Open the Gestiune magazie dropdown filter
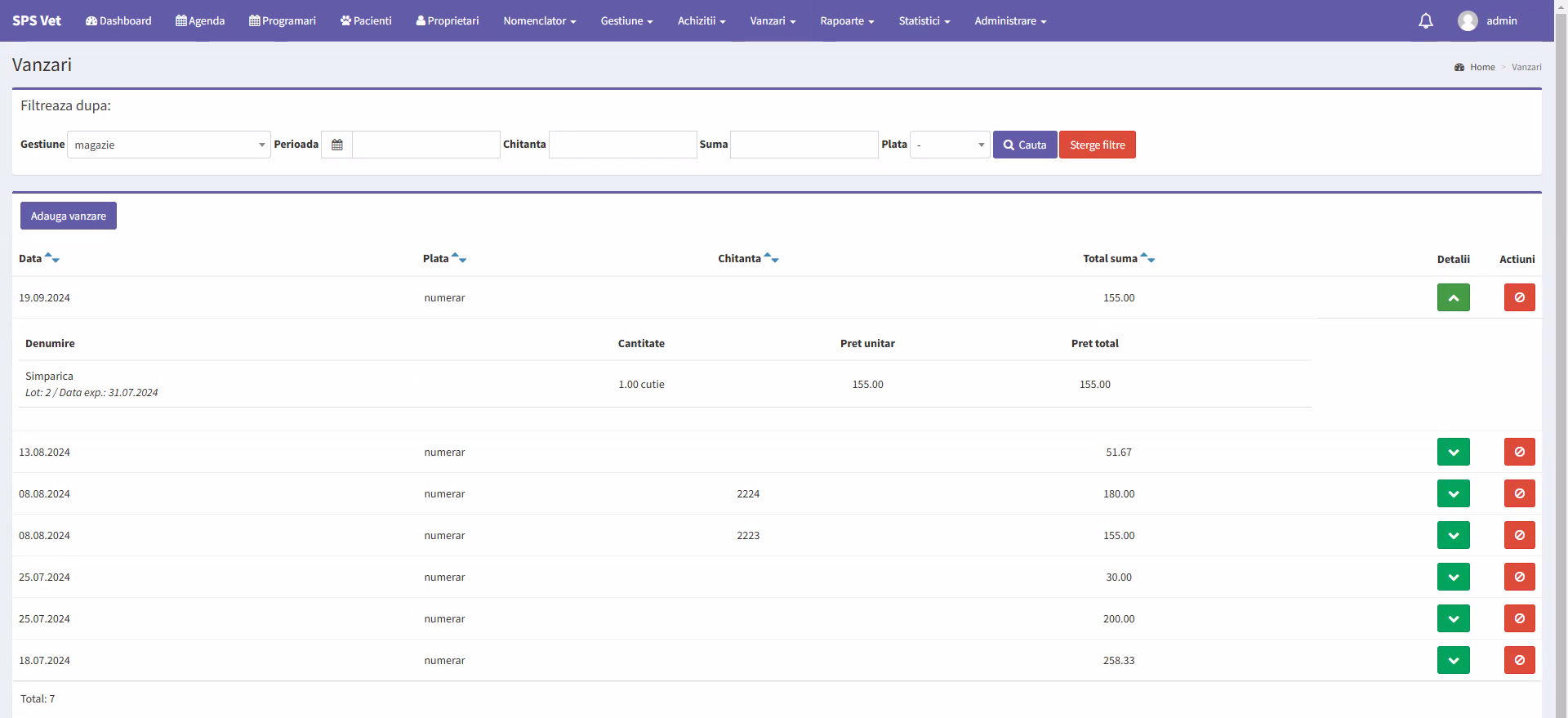The height and width of the screenshot is (718, 1568). click(168, 145)
